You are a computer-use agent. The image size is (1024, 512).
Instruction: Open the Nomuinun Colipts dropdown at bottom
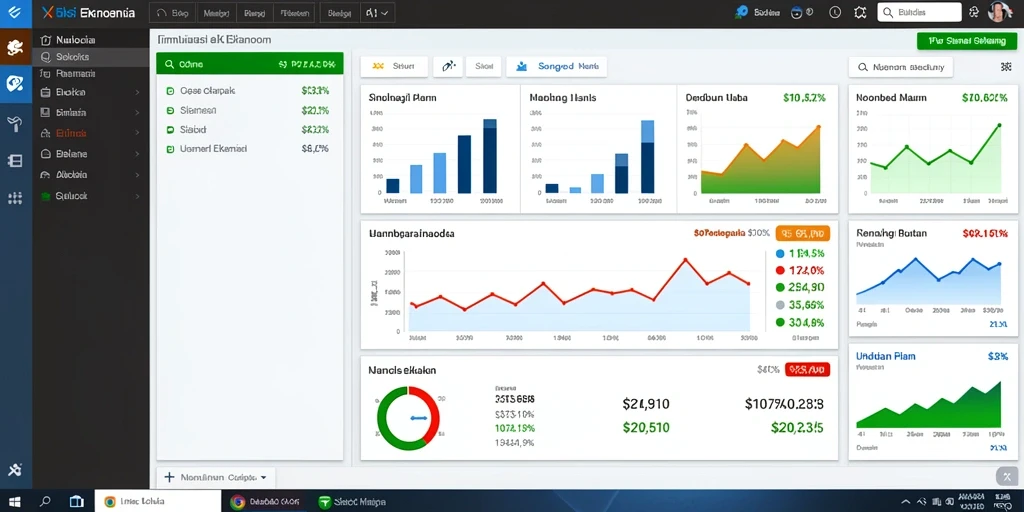pyautogui.click(x=217, y=477)
